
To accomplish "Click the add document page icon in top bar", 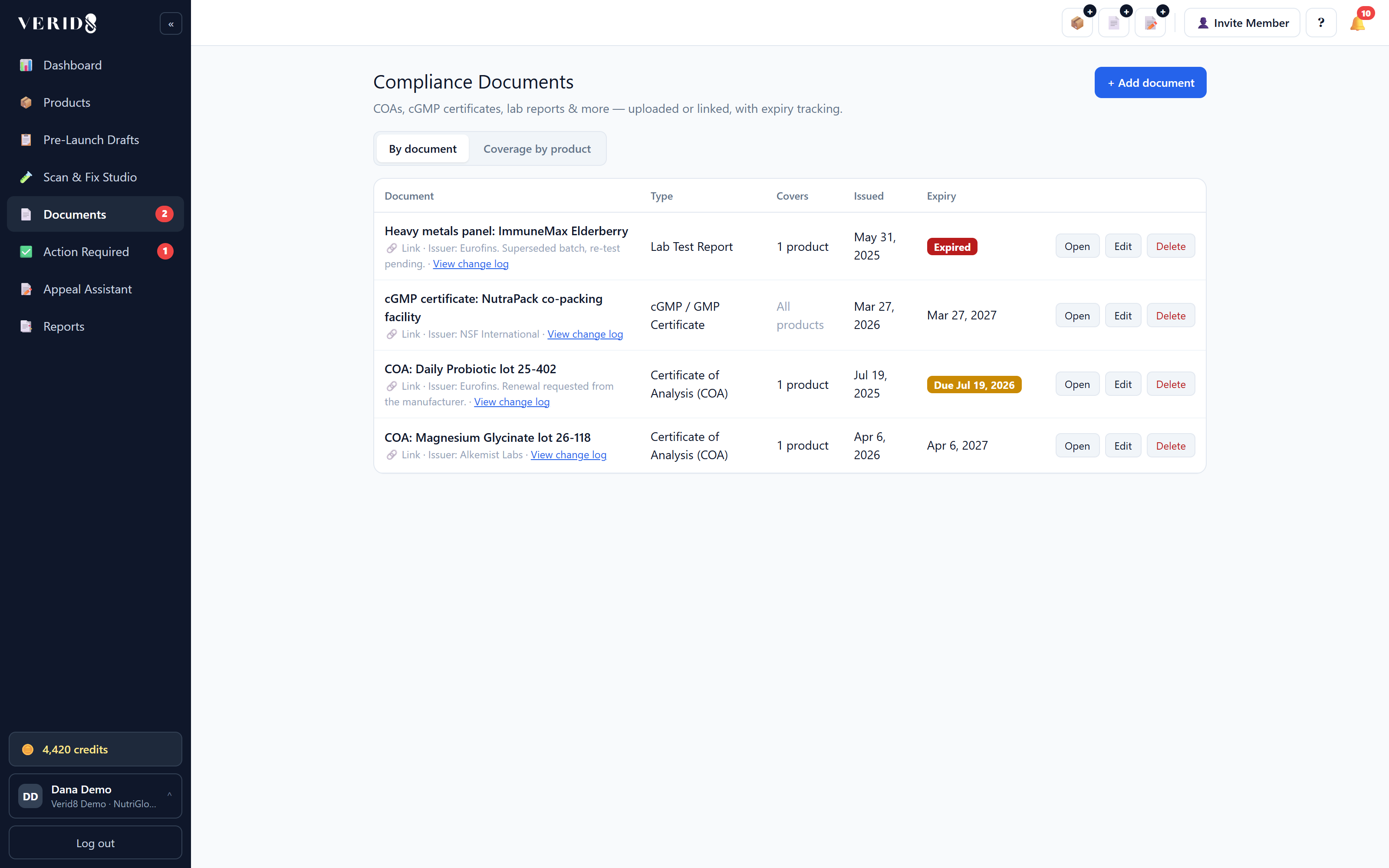I will click(x=1113, y=23).
